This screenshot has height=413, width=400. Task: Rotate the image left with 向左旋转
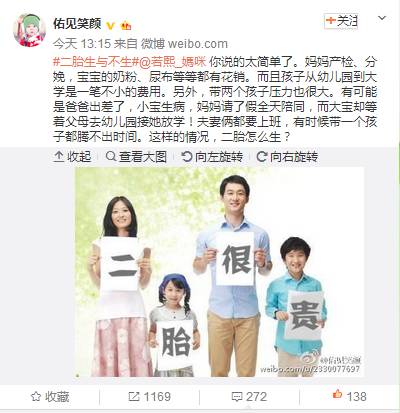point(212,156)
